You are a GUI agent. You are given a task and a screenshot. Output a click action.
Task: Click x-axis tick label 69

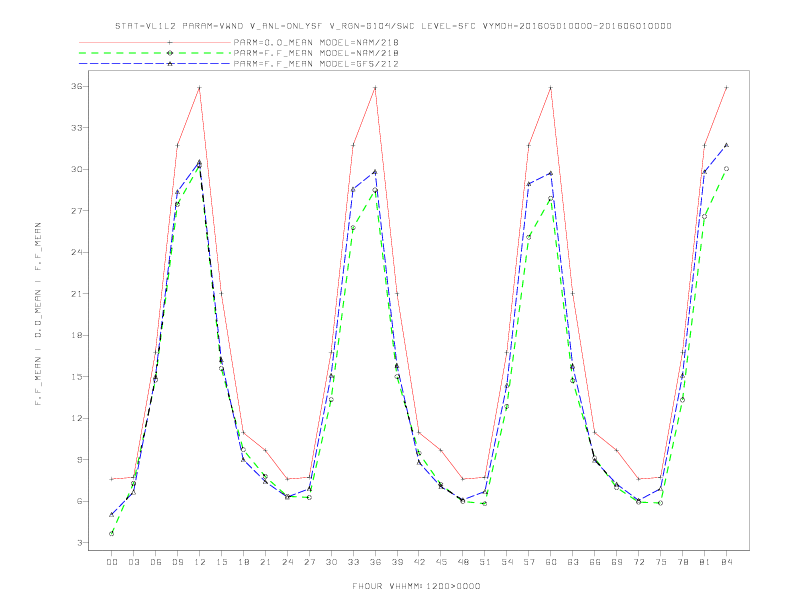tap(617, 562)
